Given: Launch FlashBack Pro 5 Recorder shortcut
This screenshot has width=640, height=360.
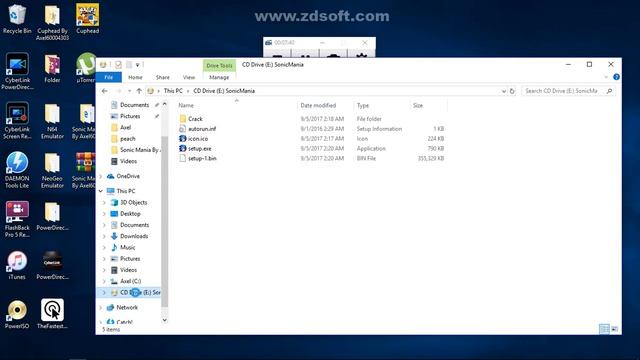Looking at the screenshot, I should click(x=17, y=219).
